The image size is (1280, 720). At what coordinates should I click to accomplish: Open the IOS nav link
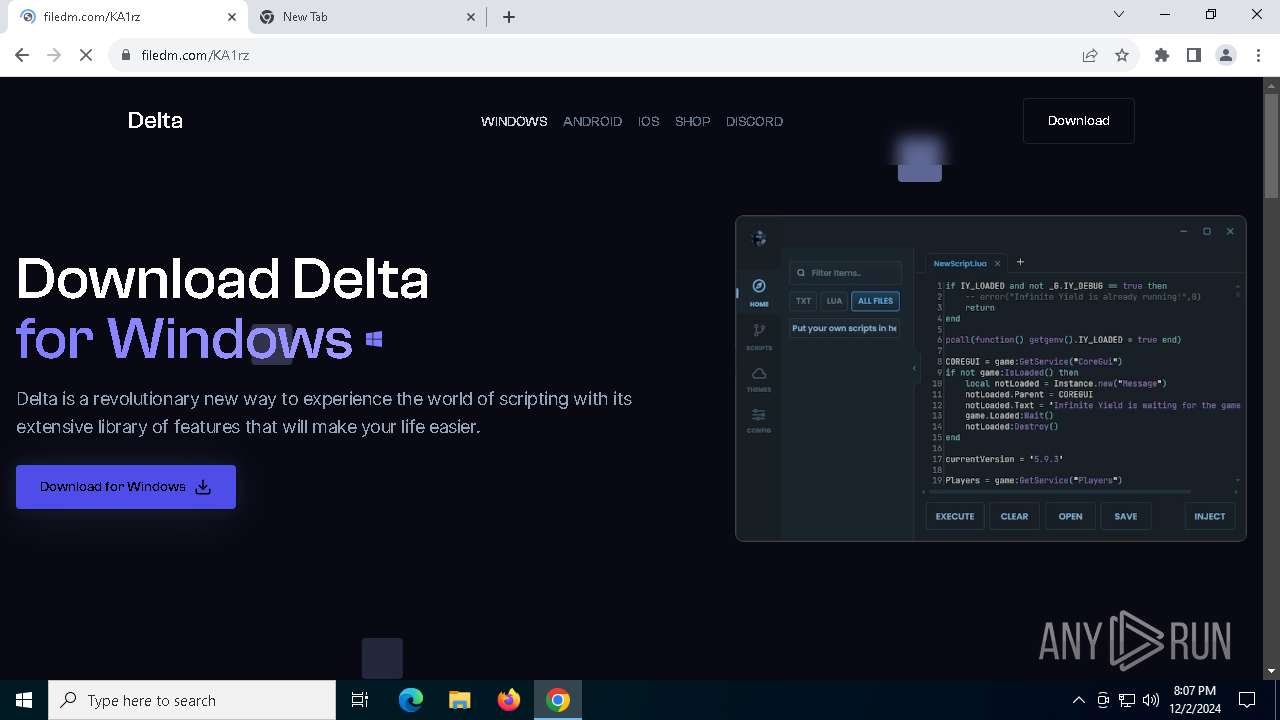649,121
